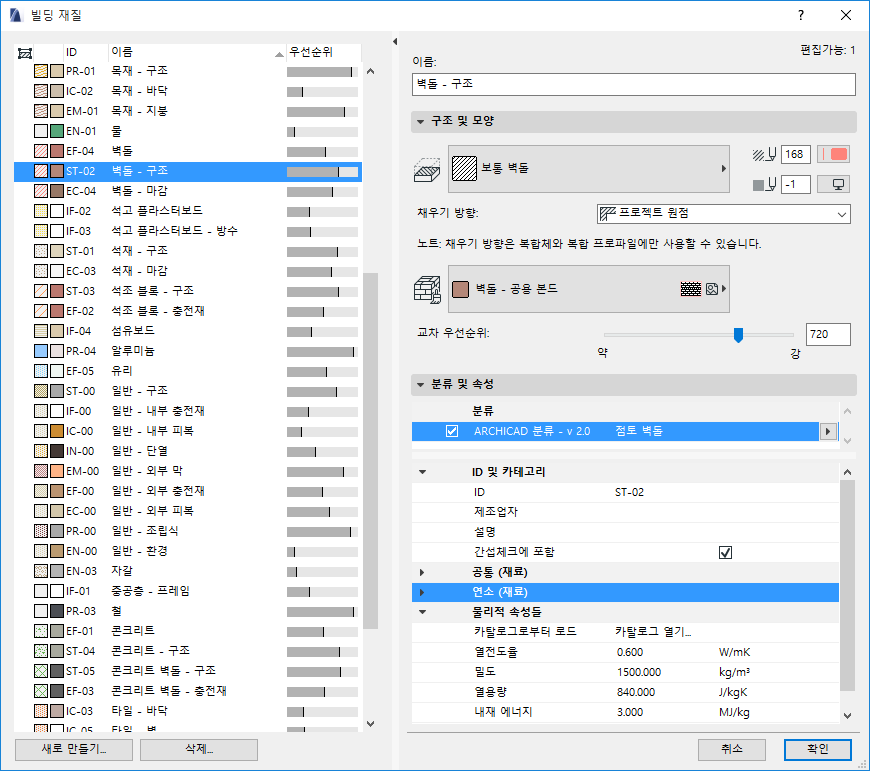Click the 확인 button

point(818,749)
